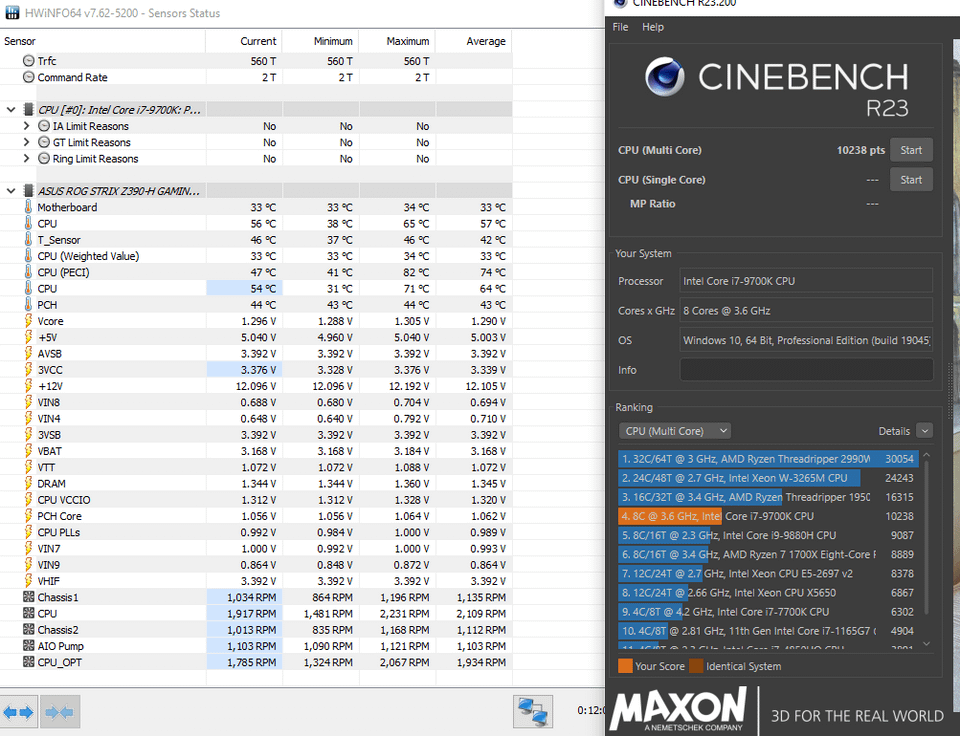Viewport: 960px width, 736px height.
Task: Click HWiNFO collapse columns arrows button
Action: [59, 712]
